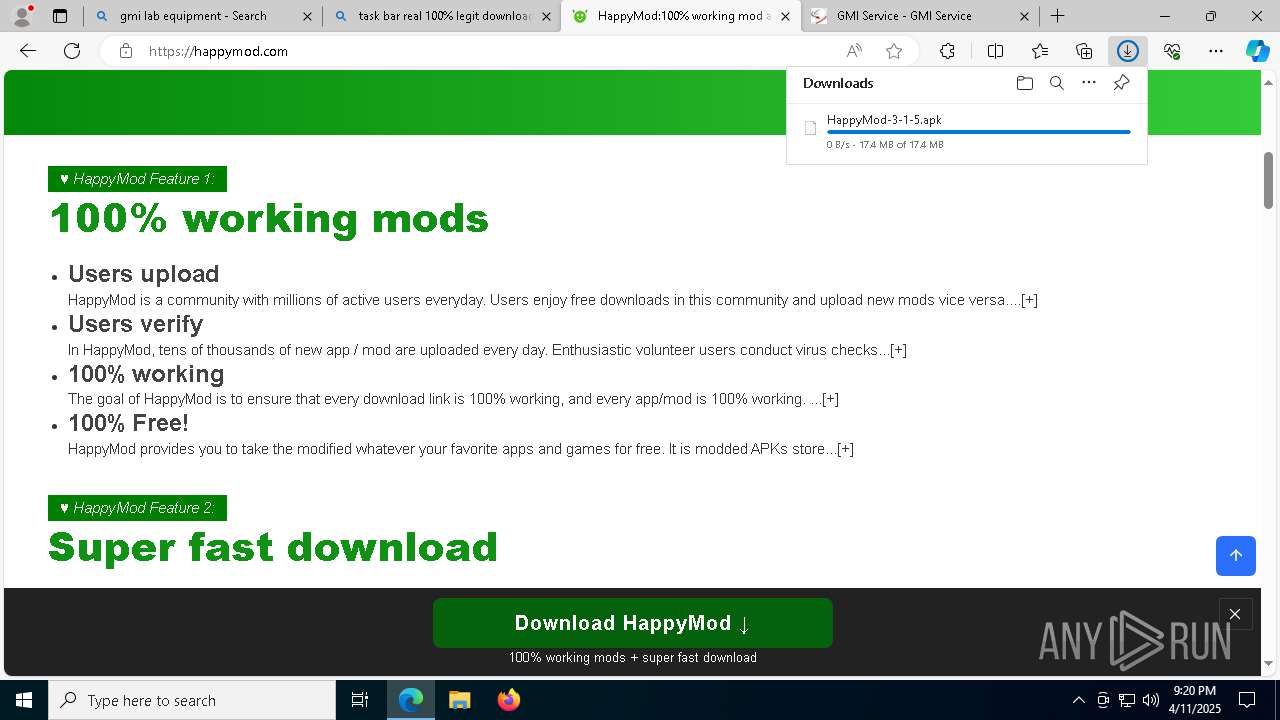The image size is (1280, 720).
Task: Toggle the Downloads toolbar button
Action: [1128, 51]
